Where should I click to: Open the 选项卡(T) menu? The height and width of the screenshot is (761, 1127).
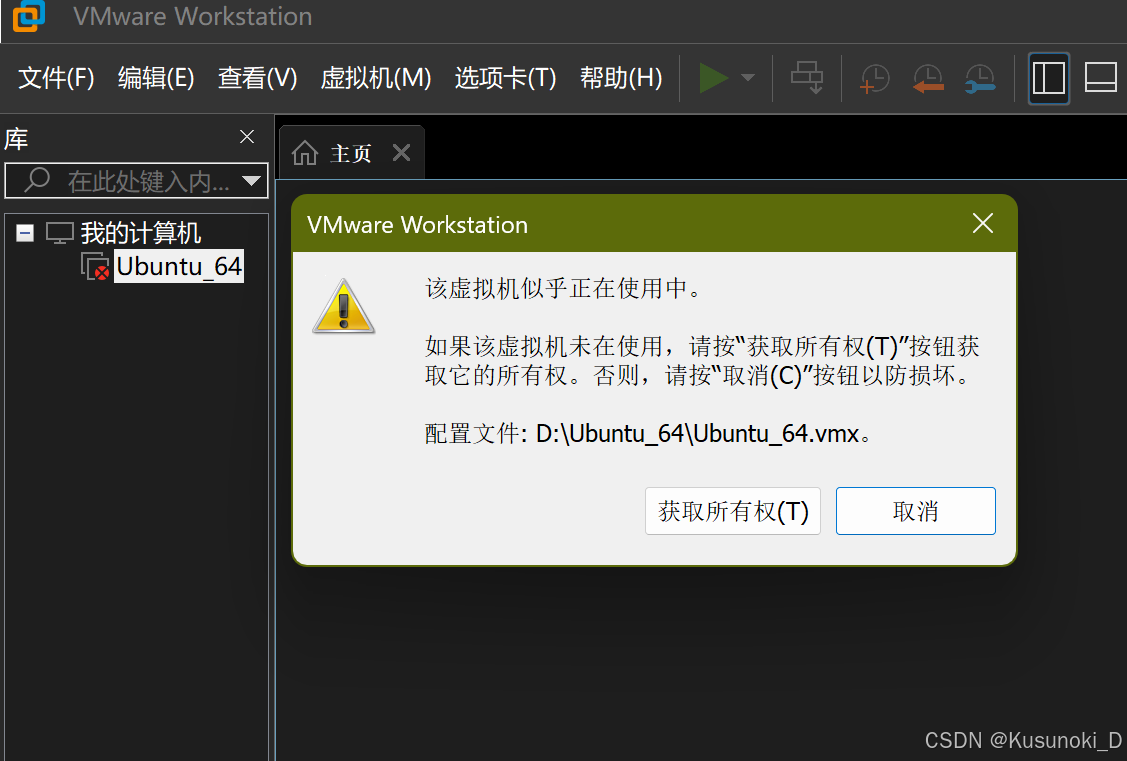(x=505, y=78)
